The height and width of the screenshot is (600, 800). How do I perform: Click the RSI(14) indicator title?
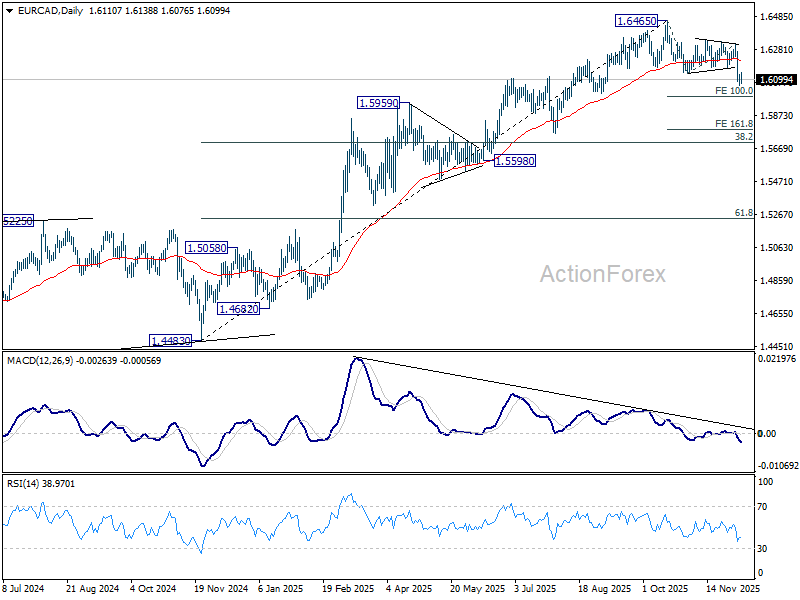(23, 484)
